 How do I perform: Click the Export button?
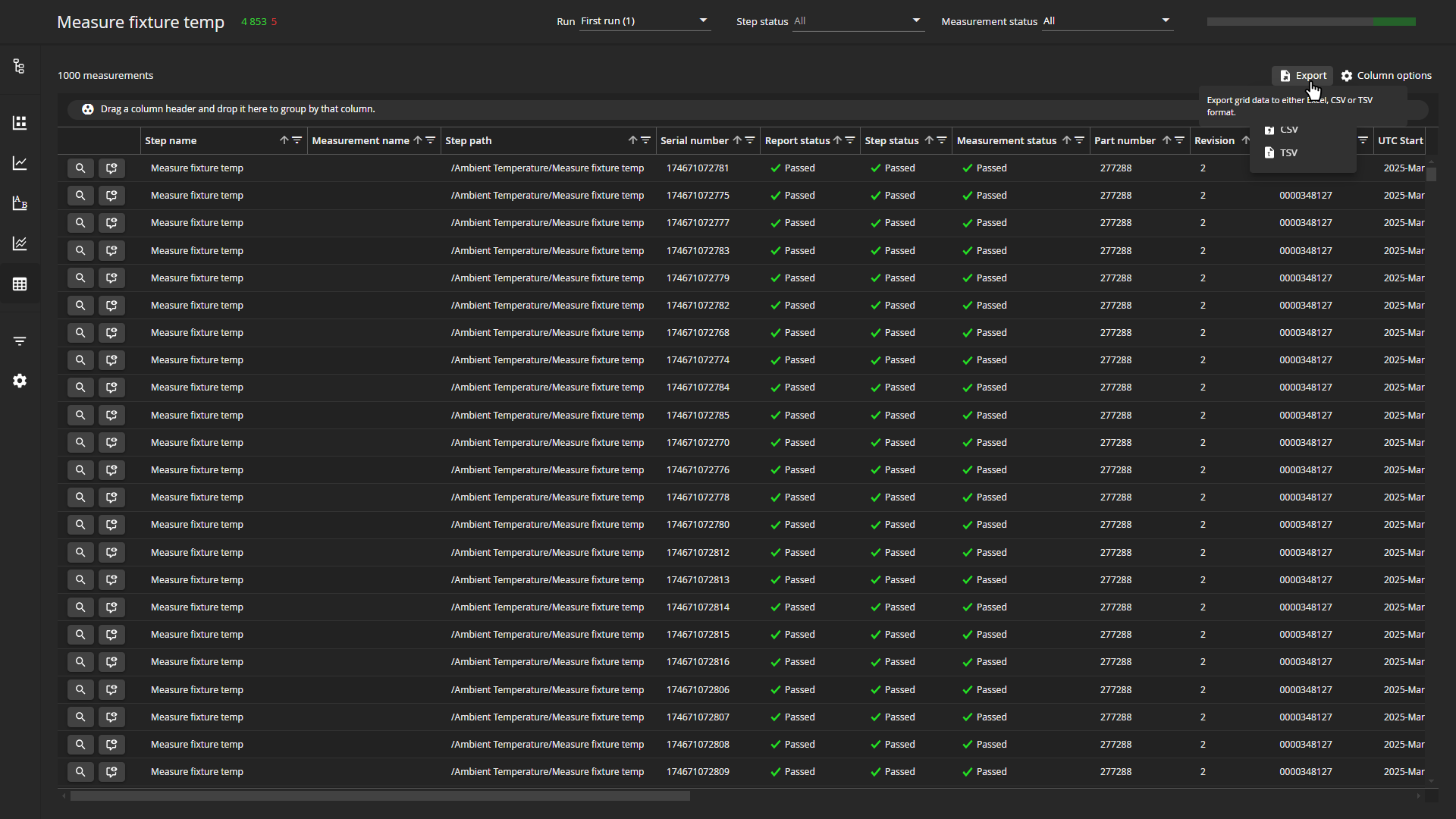[1303, 76]
